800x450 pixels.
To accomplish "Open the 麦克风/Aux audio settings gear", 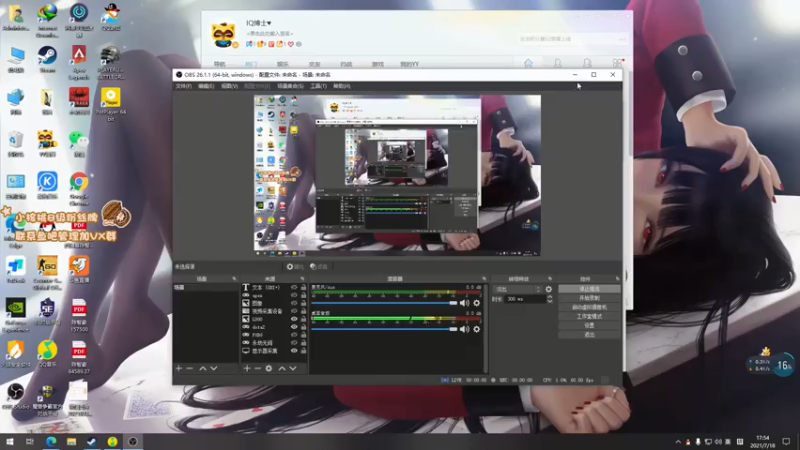I will pos(477,303).
